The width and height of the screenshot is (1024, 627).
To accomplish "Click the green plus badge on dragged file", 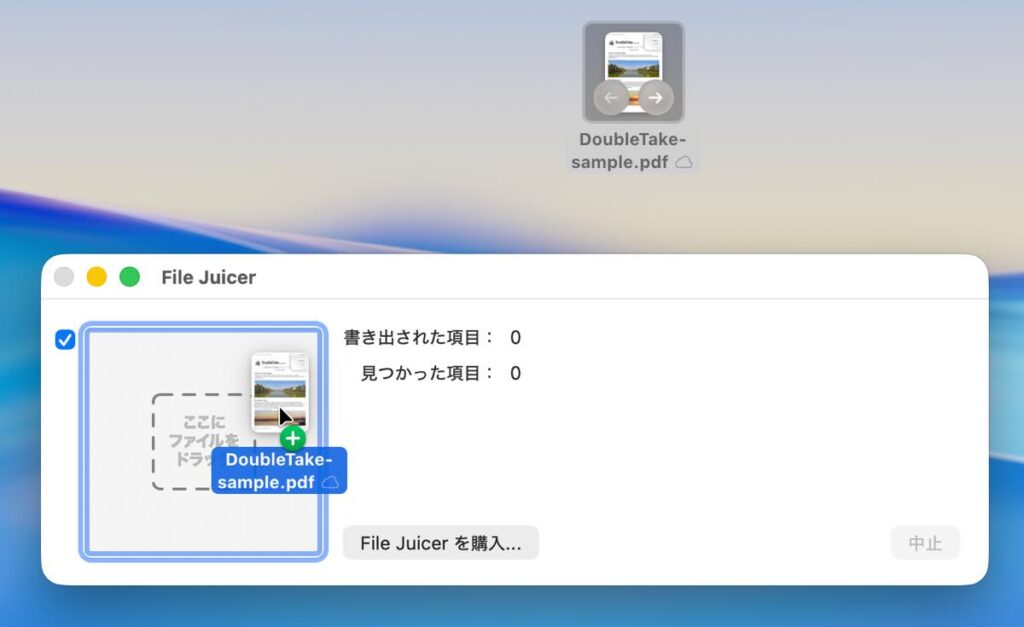I will tap(292, 438).
